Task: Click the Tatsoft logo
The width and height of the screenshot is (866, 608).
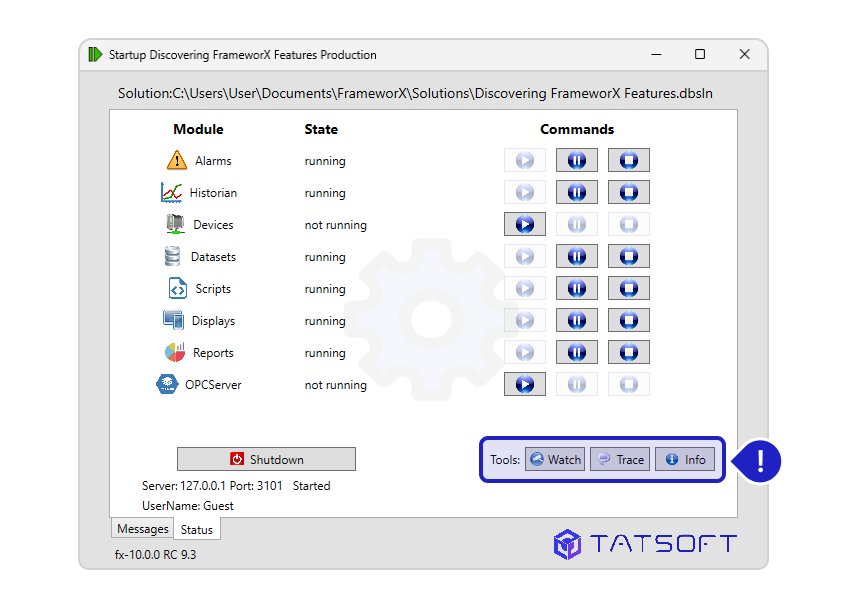Action: point(645,544)
